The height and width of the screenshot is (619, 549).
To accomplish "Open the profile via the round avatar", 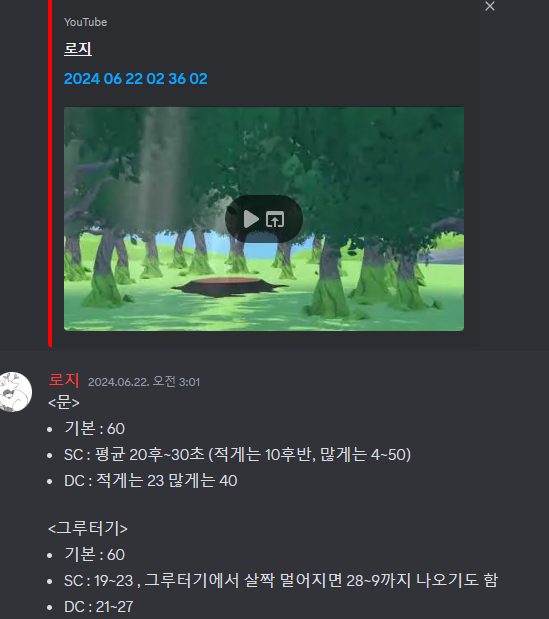I will click(15, 392).
